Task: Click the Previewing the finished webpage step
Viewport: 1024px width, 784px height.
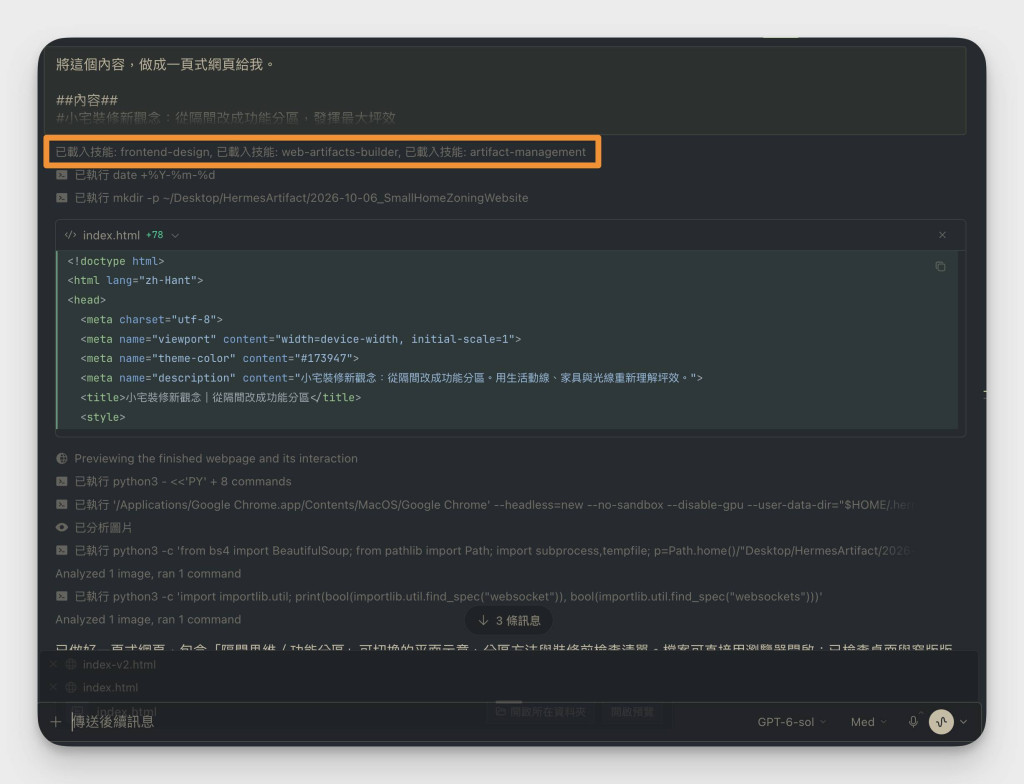Action: point(216,458)
